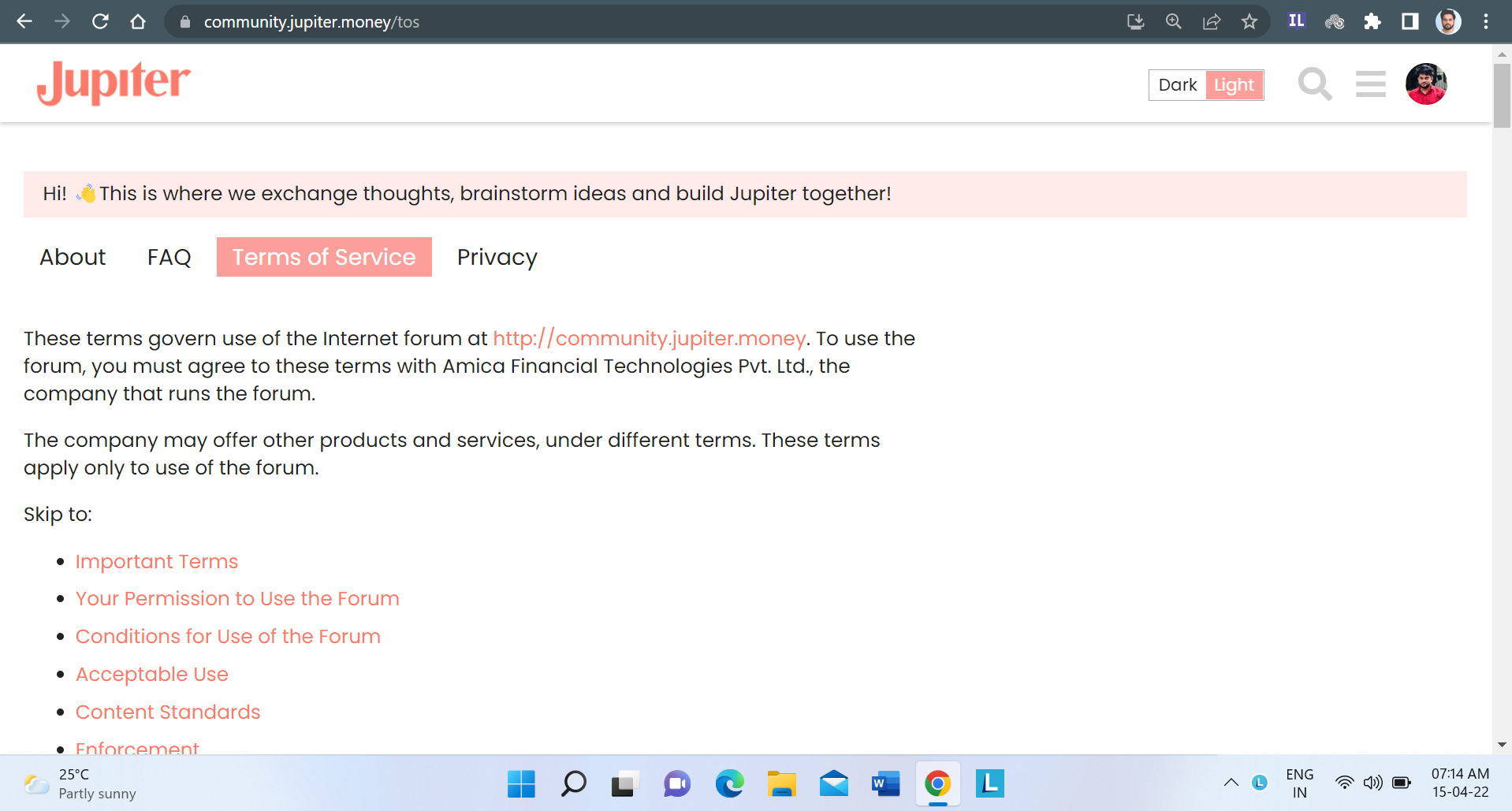Open Windows taskbar search
Screen dimensions: 1512x811
tap(573, 783)
